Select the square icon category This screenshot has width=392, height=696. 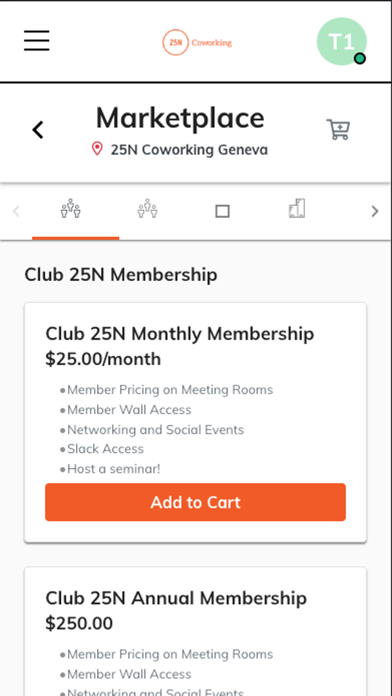coord(222,211)
